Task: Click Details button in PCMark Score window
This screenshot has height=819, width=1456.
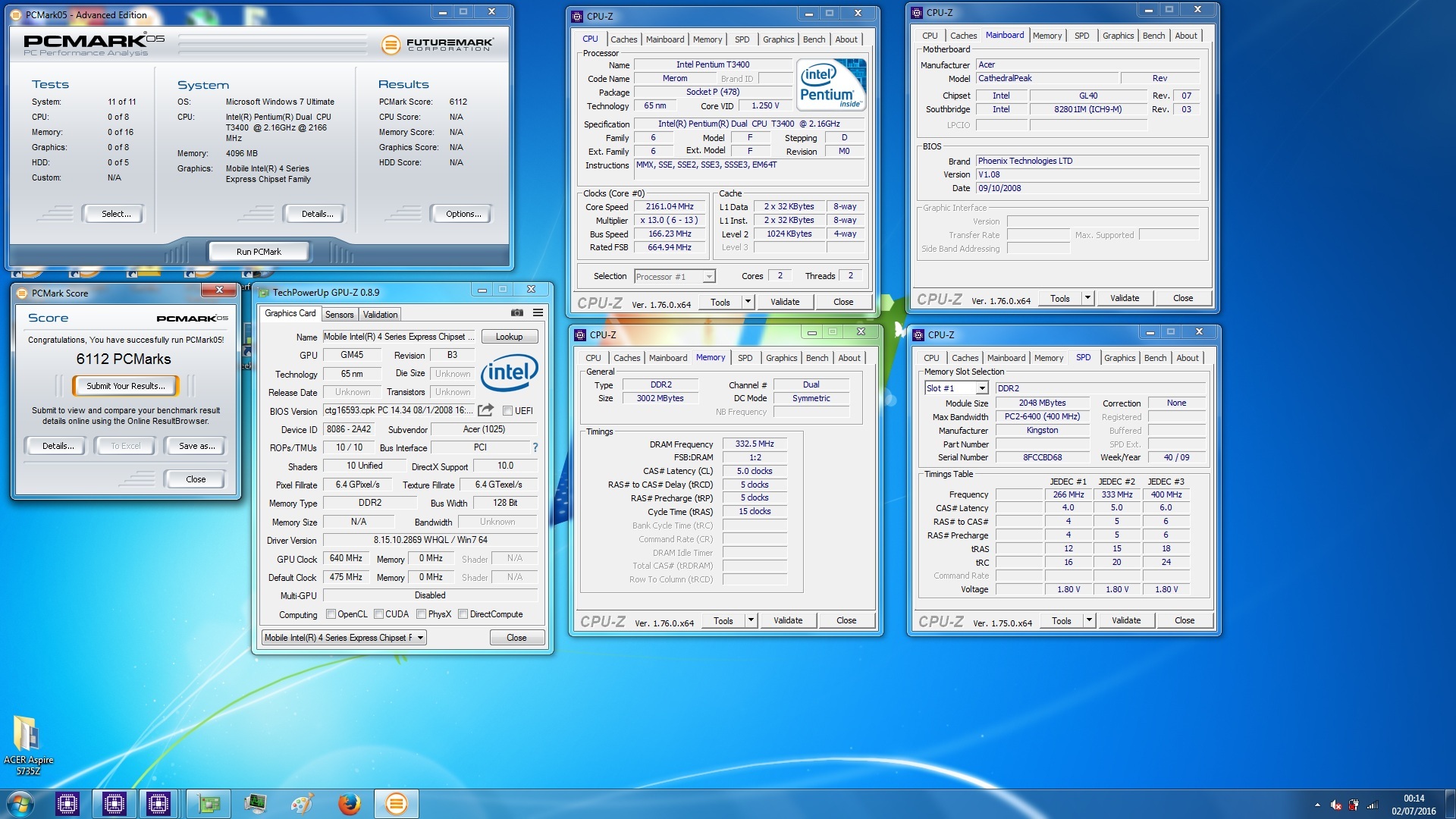Action: pyautogui.click(x=58, y=446)
